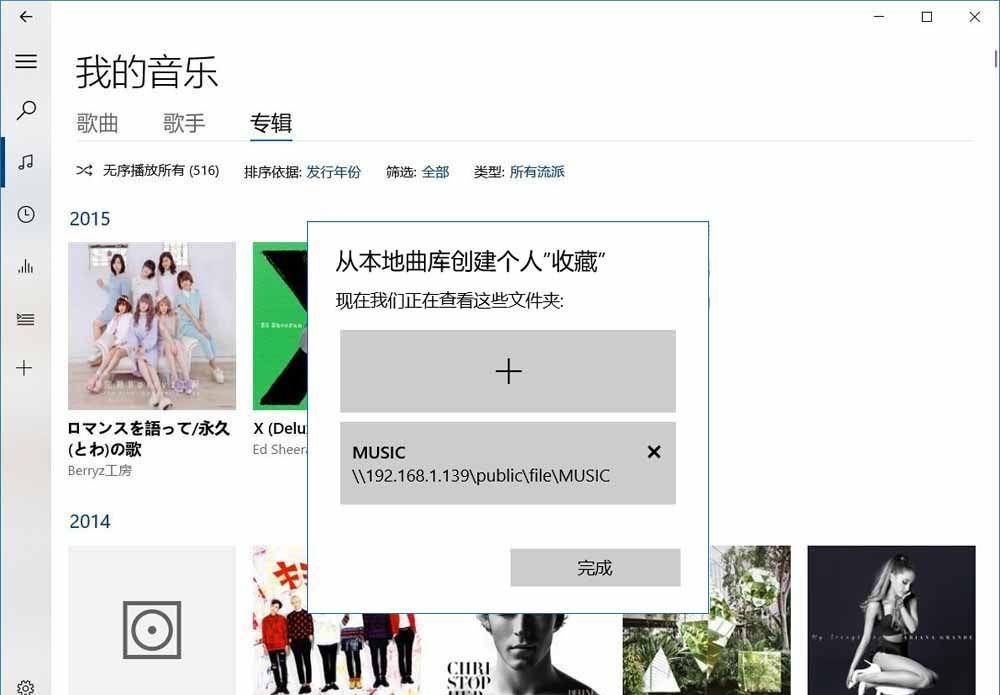Image resolution: width=1000 pixels, height=695 pixels.
Task: Switch to the 歌手 tab
Action: click(x=184, y=123)
